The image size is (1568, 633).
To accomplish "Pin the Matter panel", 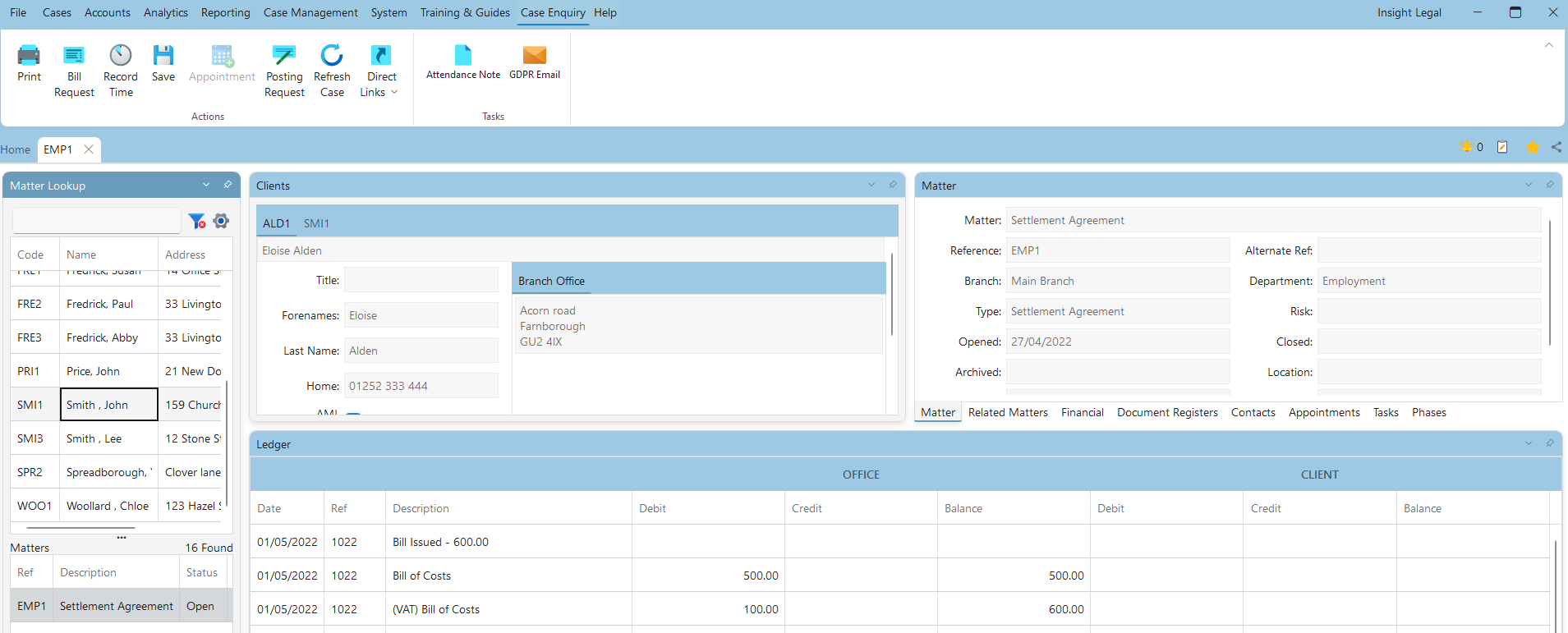I will point(1550,185).
